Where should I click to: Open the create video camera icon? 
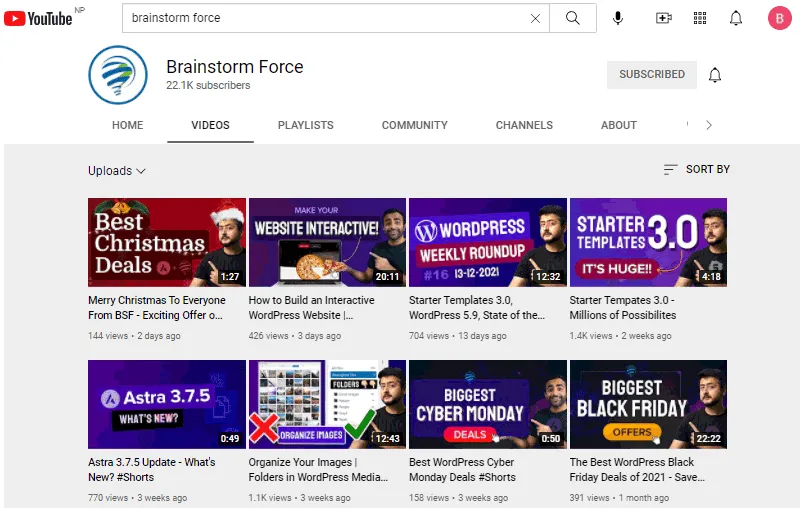pos(663,18)
